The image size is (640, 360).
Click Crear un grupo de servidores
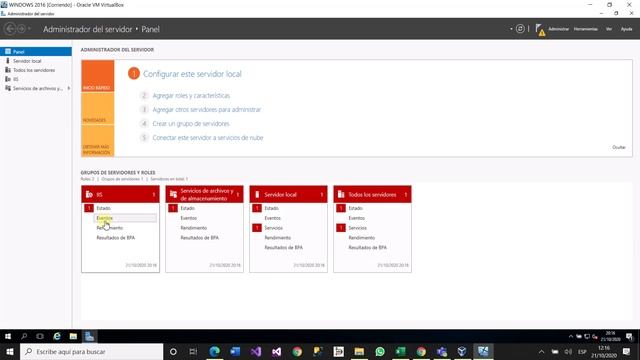click(191, 124)
